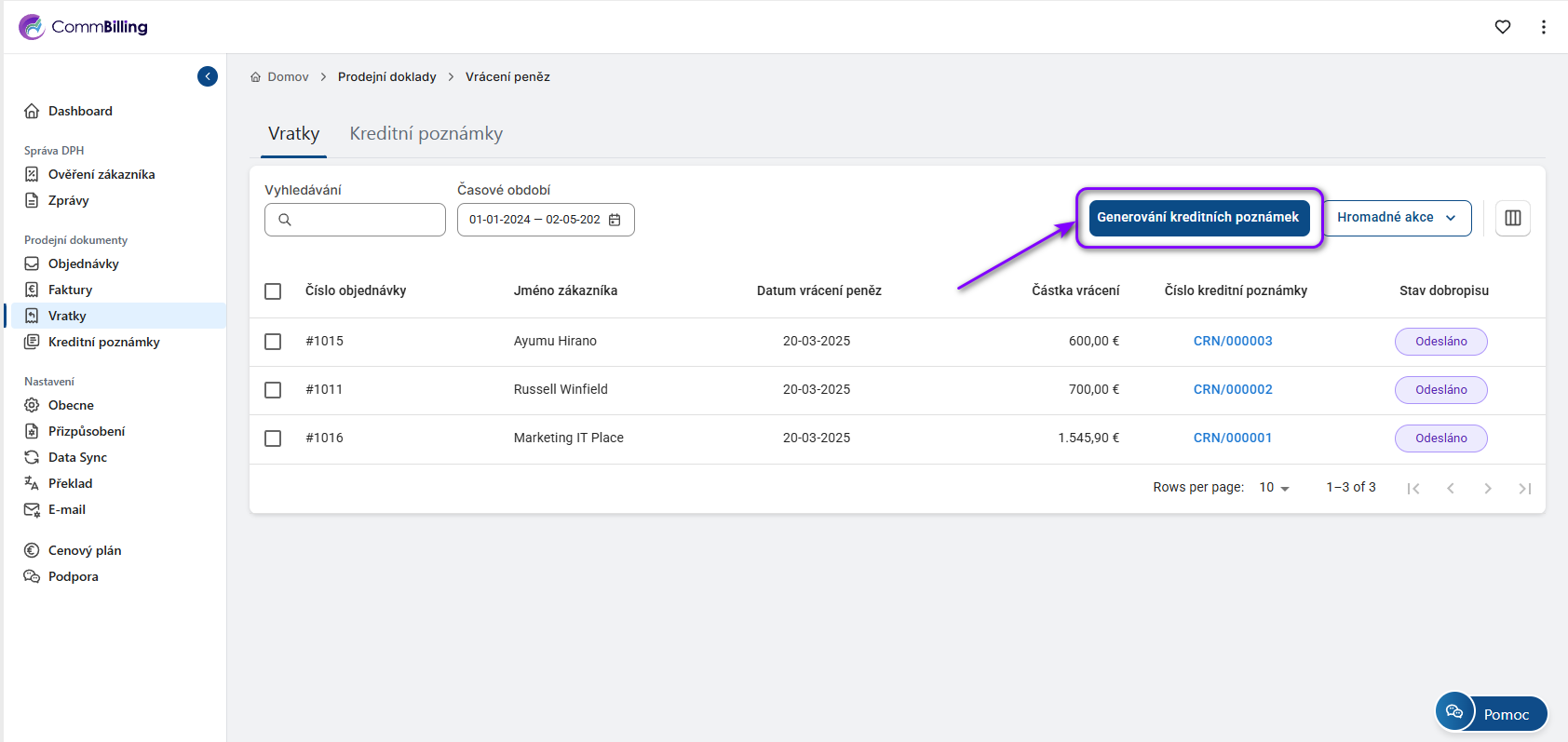The image size is (1568, 742).
Task: Switch to the Kreditní poznámky tab
Action: [426, 134]
